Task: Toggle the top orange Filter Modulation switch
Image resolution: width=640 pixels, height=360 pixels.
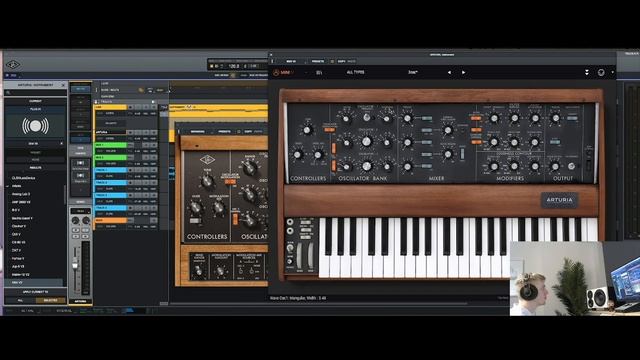Action: tap(476, 118)
